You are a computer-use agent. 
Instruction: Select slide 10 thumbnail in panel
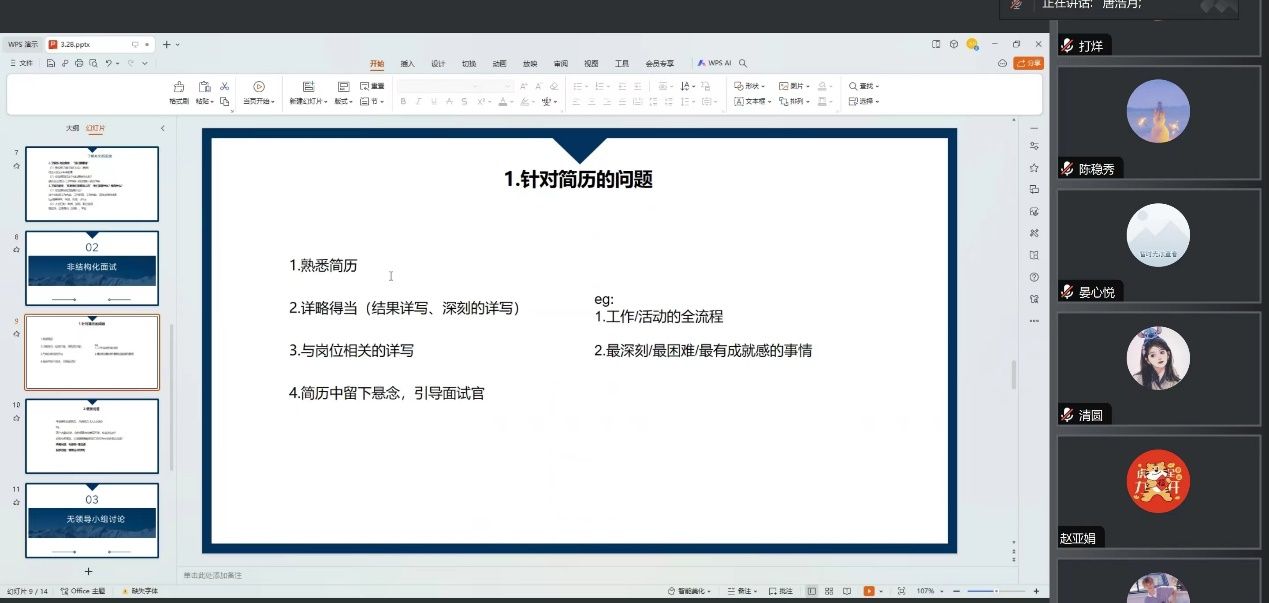click(91, 436)
